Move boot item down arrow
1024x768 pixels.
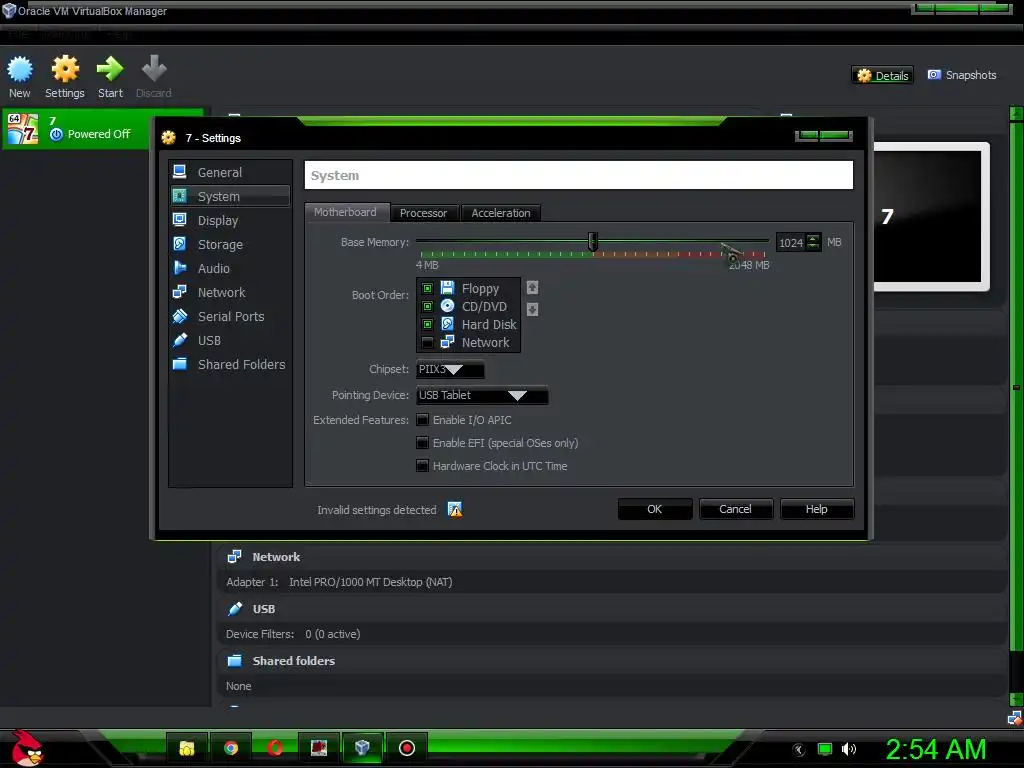tap(532, 310)
